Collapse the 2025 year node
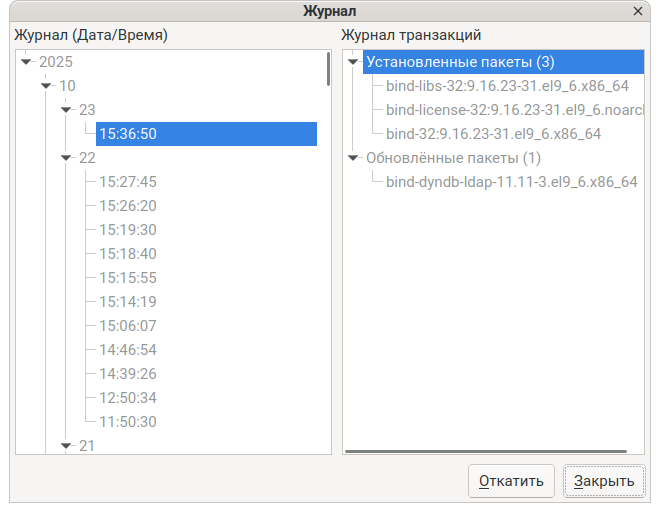 pyautogui.click(x=27, y=62)
